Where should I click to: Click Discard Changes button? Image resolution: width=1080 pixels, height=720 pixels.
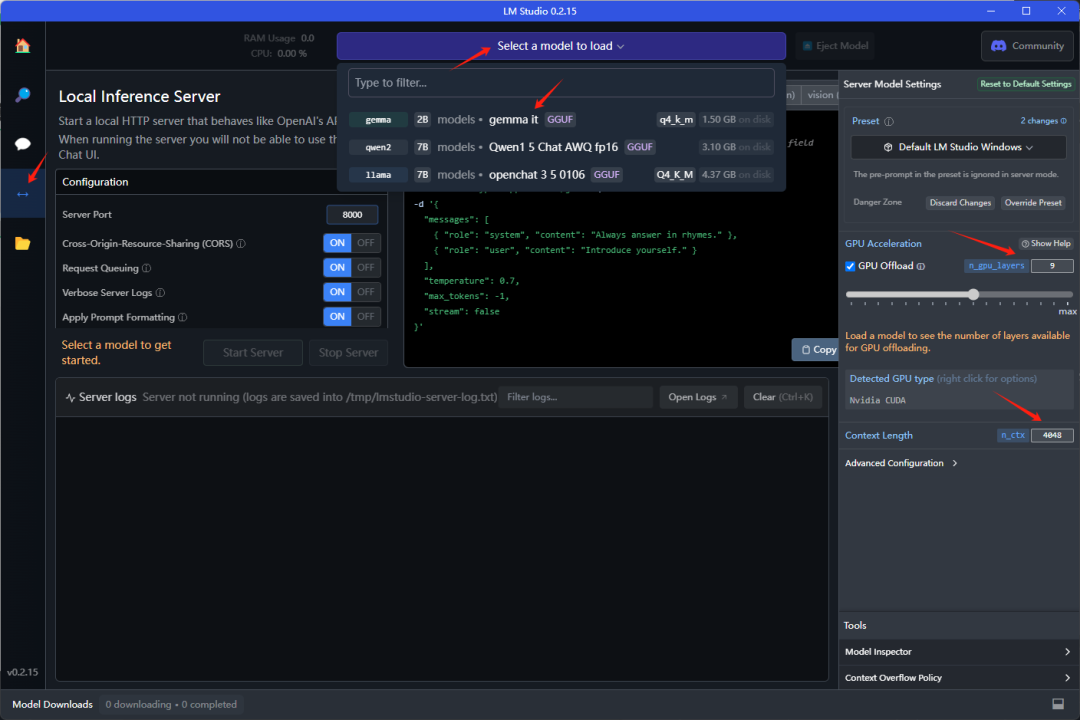point(960,203)
